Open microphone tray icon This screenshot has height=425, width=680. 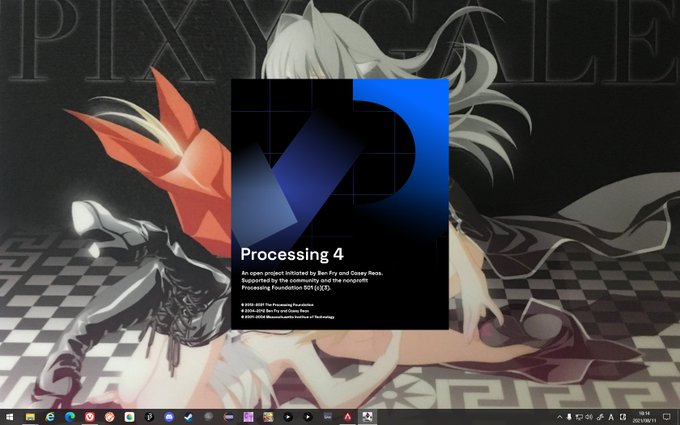pyautogui.click(x=569, y=417)
